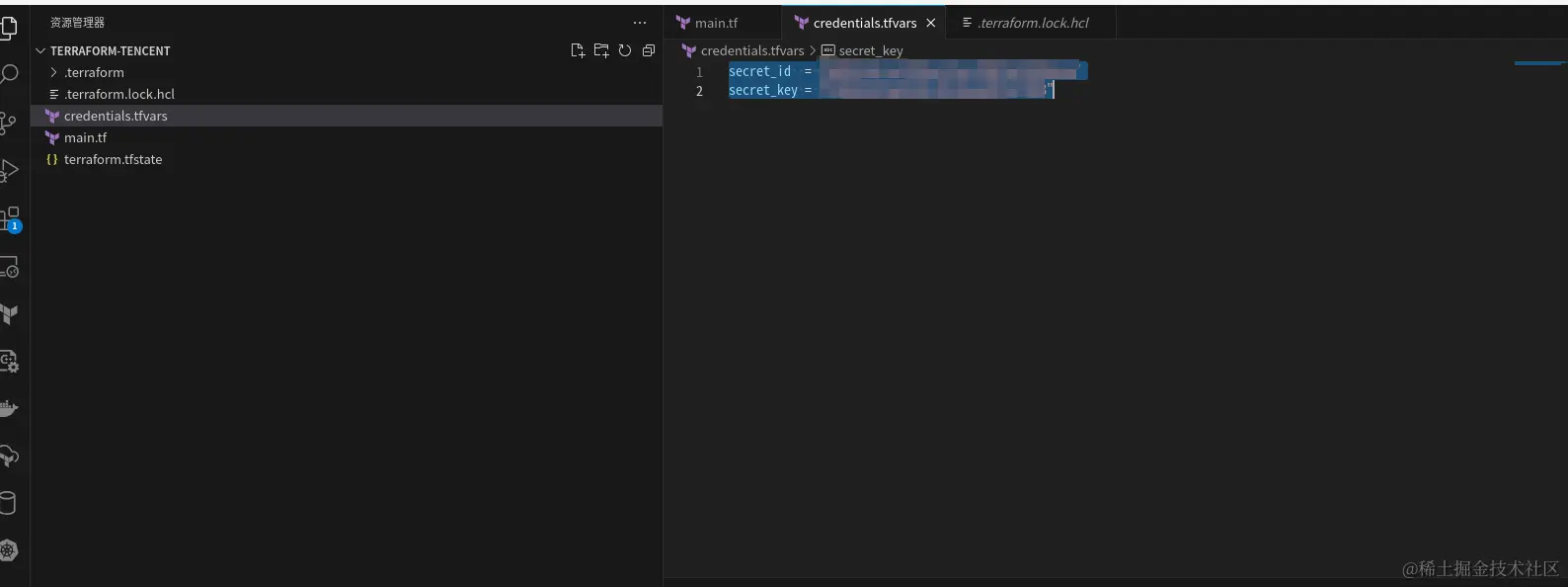Open terraform.tfstate from the file tree
1568x587 pixels.
click(x=347, y=159)
